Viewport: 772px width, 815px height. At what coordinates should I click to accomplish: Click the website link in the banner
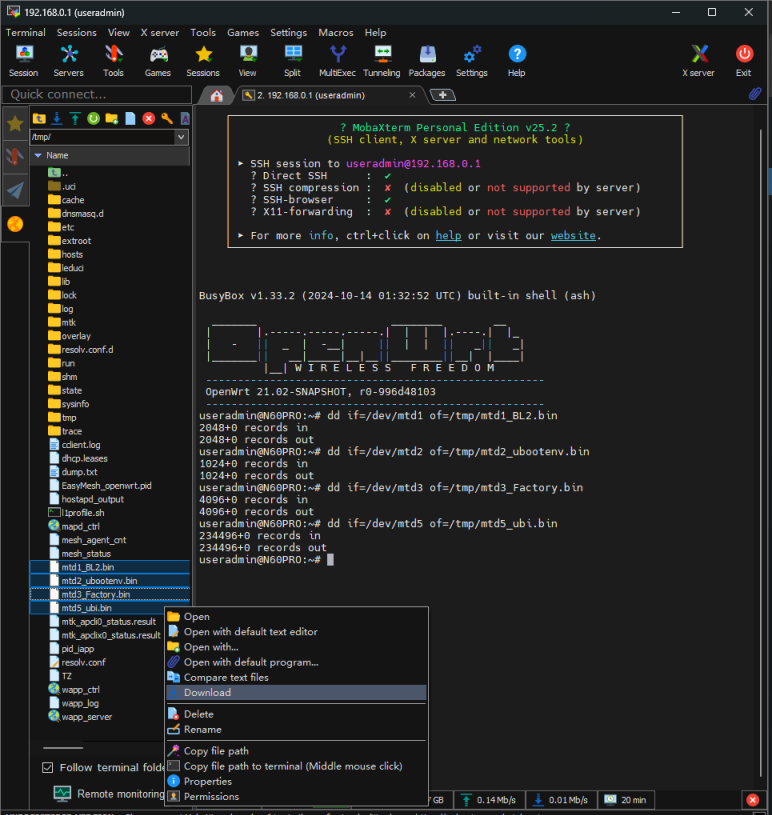point(572,236)
